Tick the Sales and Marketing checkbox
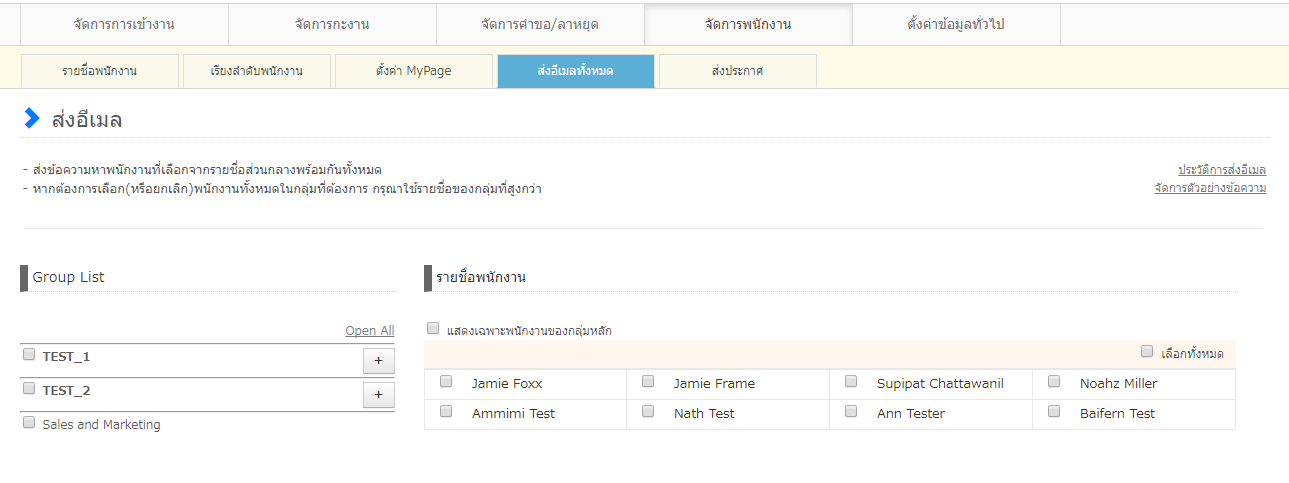The image size is (1289, 483). click(x=29, y=422)
